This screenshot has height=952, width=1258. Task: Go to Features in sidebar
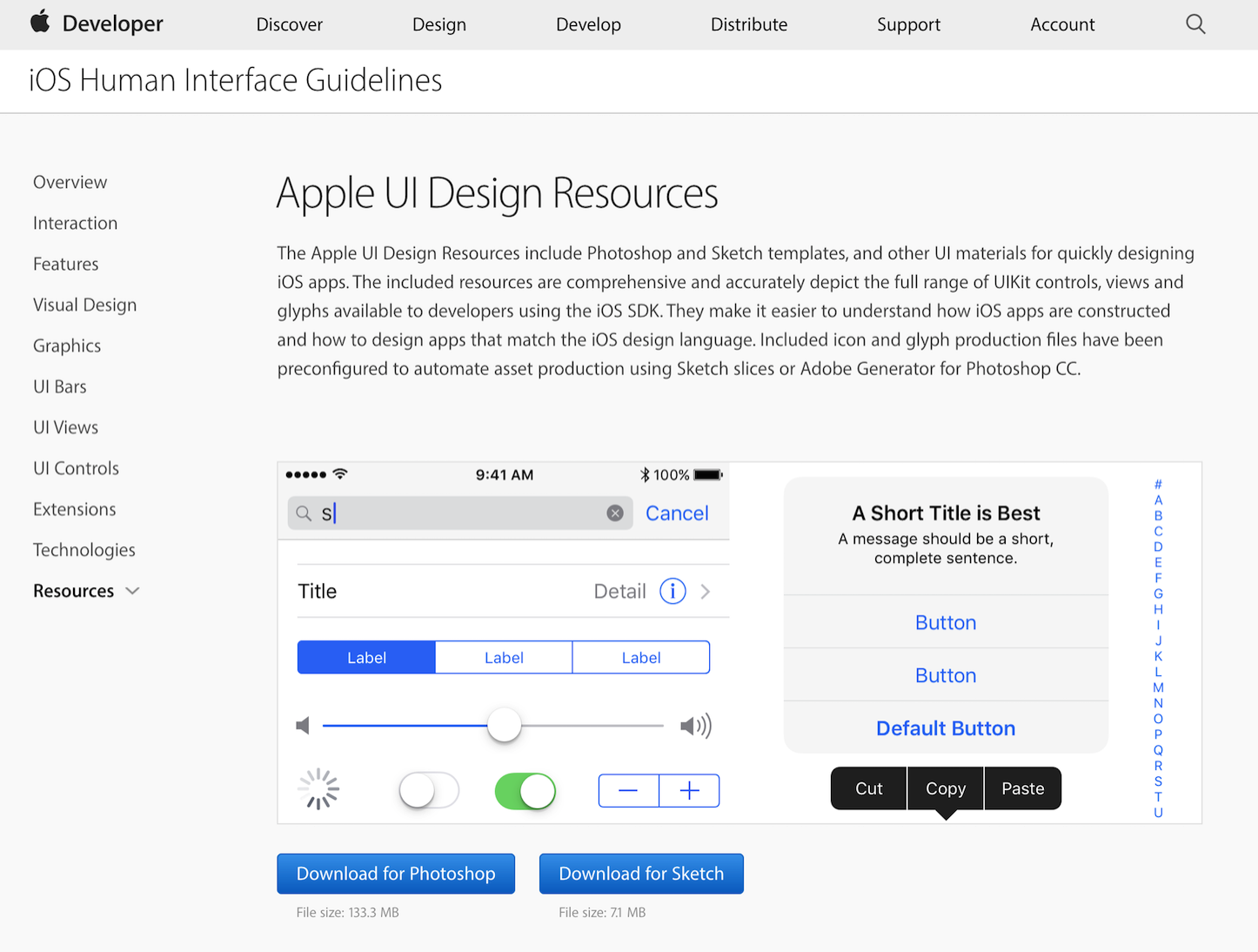pos(66,264)
